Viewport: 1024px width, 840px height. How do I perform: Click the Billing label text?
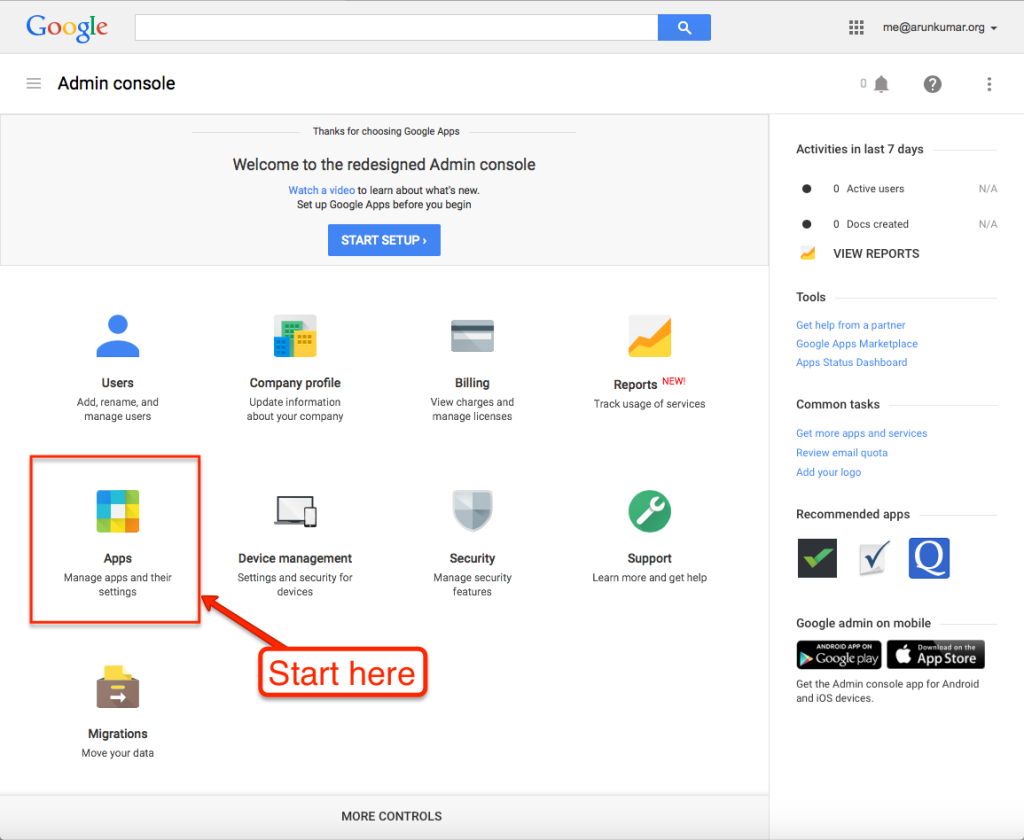tap(472, 383)
